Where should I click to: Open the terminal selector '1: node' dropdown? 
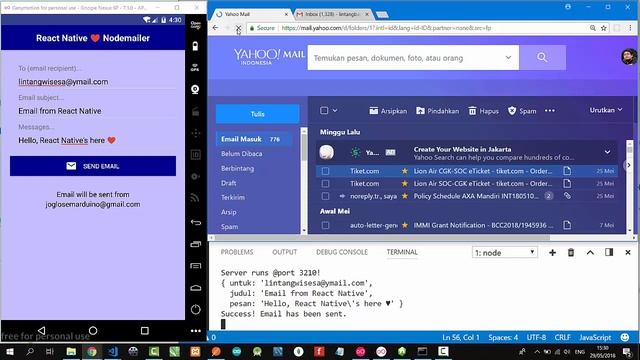point(504,253)
